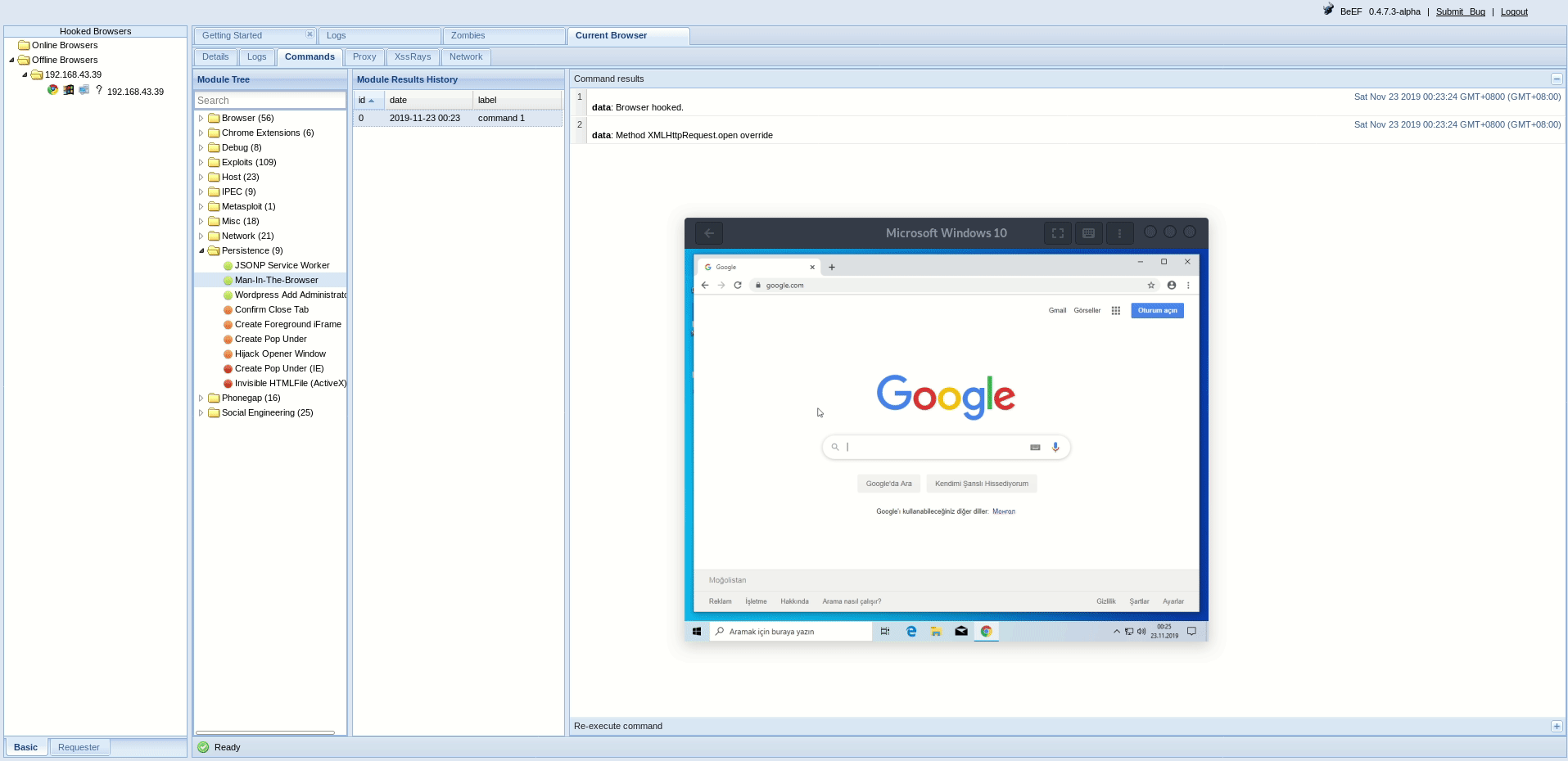Click the back arrow in VM viewer title bar

(x=709, y=233)
